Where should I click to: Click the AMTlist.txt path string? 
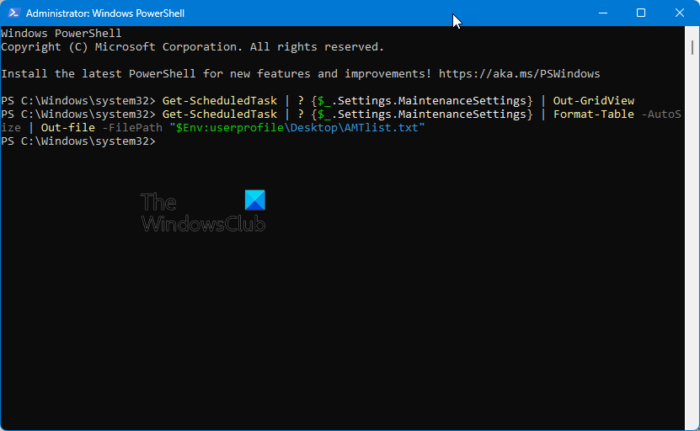[297, 128]
